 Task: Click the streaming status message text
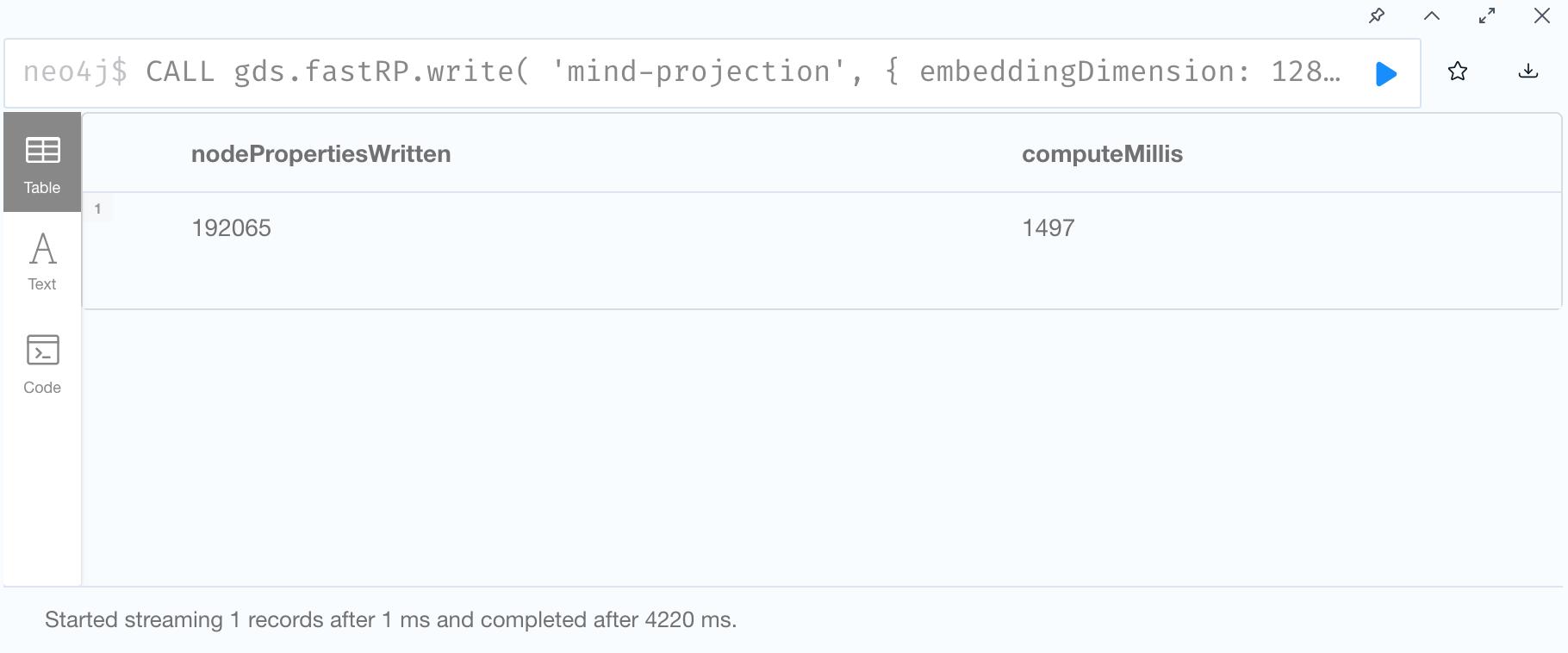tap(390, 620)
